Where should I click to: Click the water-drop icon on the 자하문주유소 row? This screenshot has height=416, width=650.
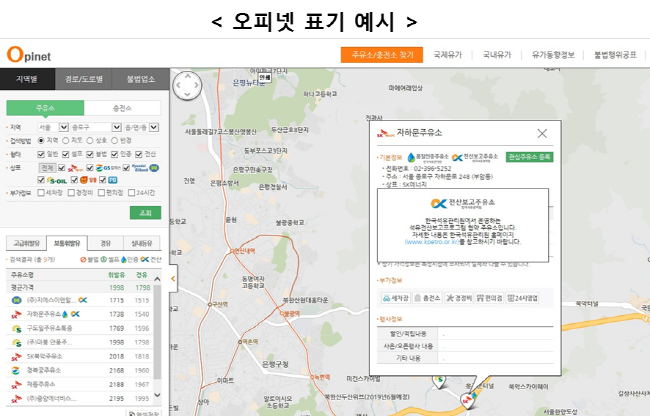coord(65,314)
